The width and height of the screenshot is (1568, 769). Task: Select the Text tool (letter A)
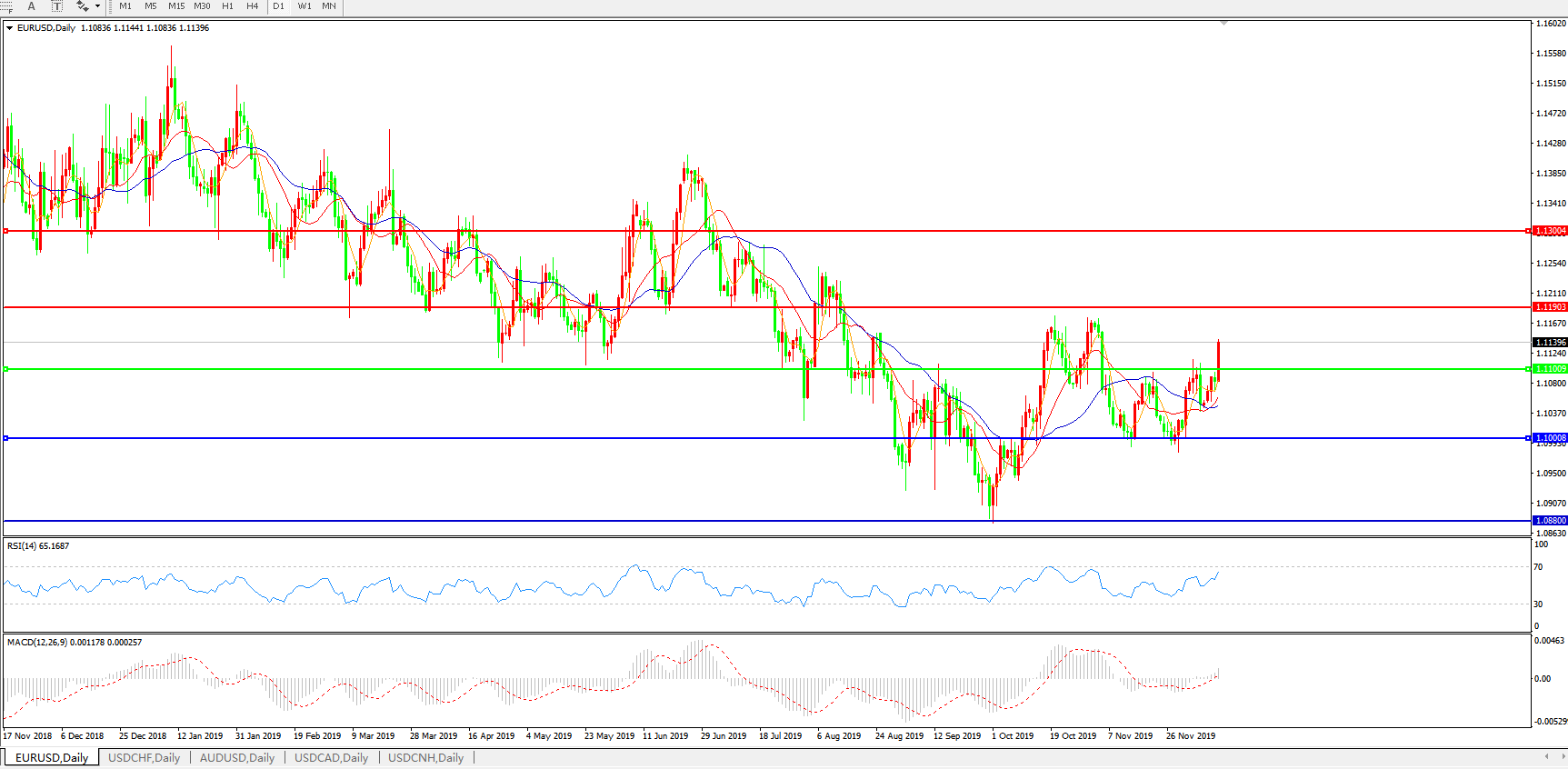point(31,6)
